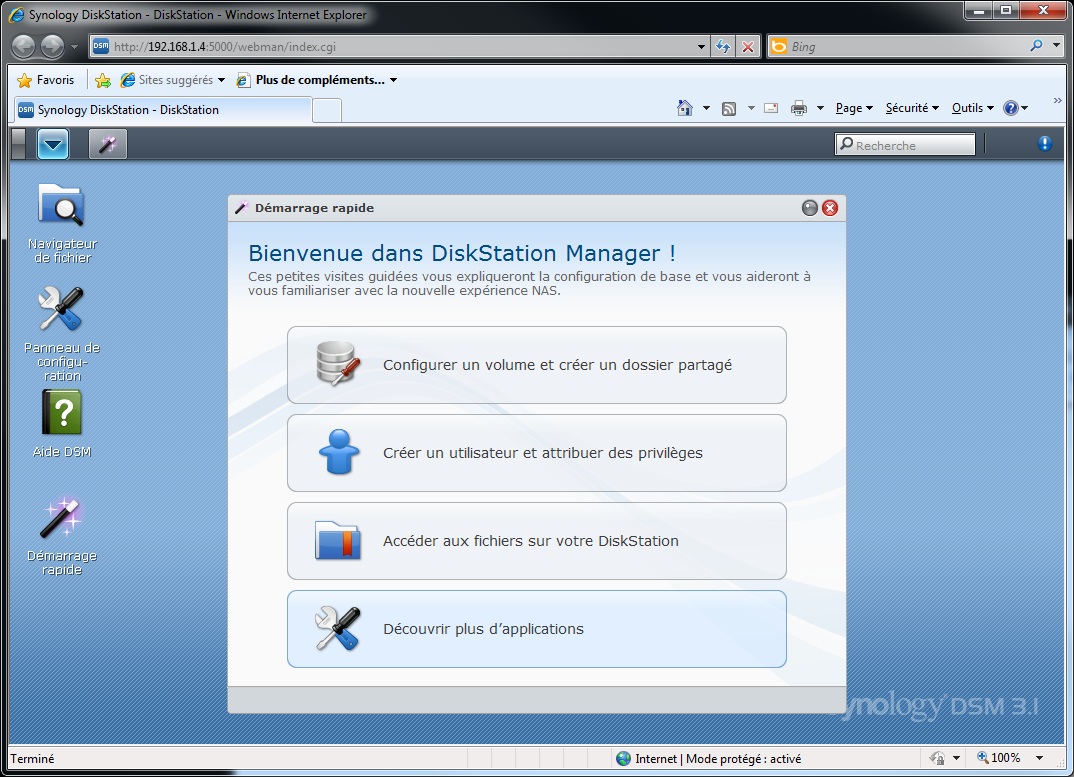This screenshot has height=777, width=1074.
Task: Click the Favoris star button
Action: (x=45, y=80)
